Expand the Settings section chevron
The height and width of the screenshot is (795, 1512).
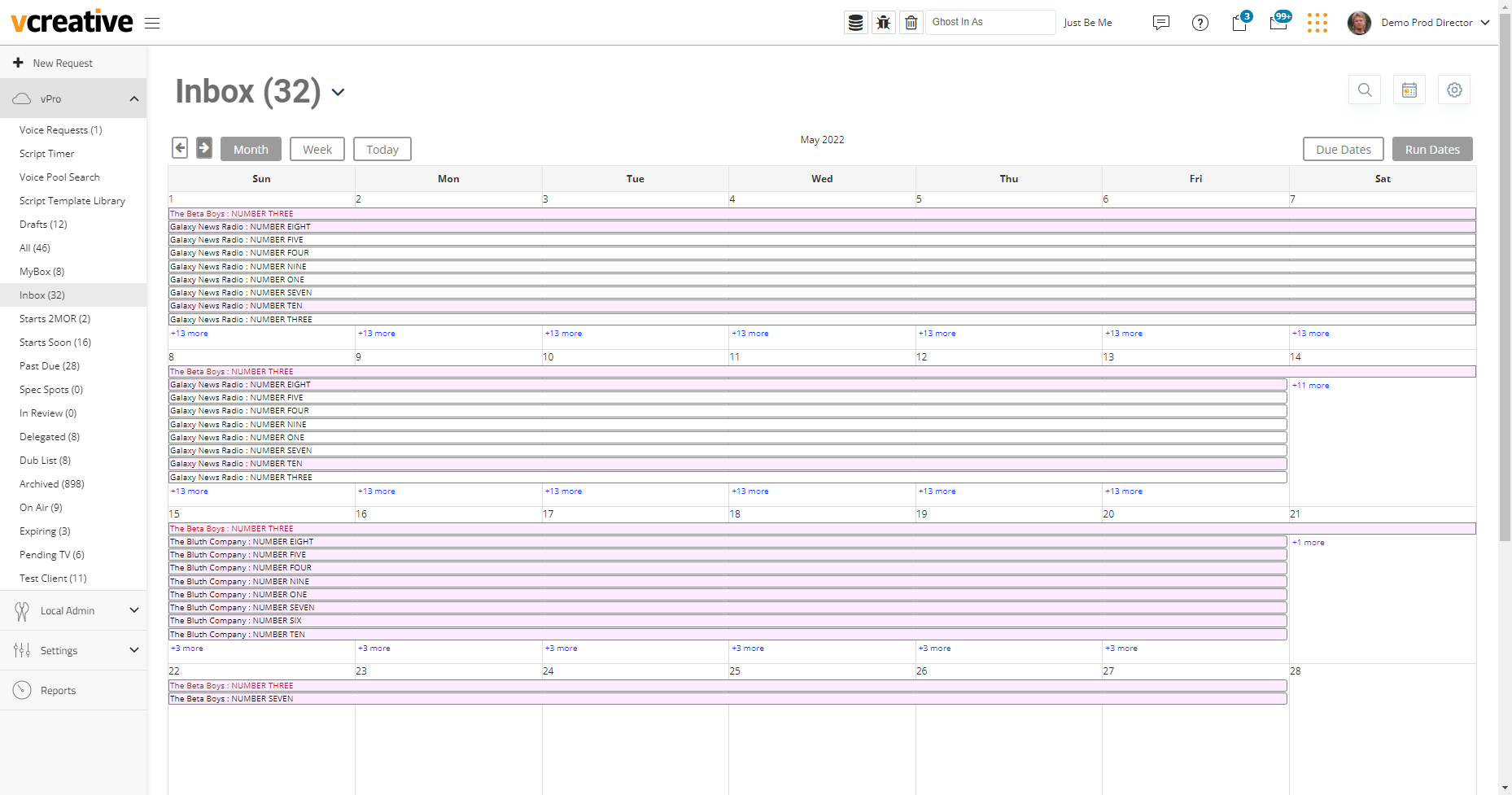click(x=134, y=650)
